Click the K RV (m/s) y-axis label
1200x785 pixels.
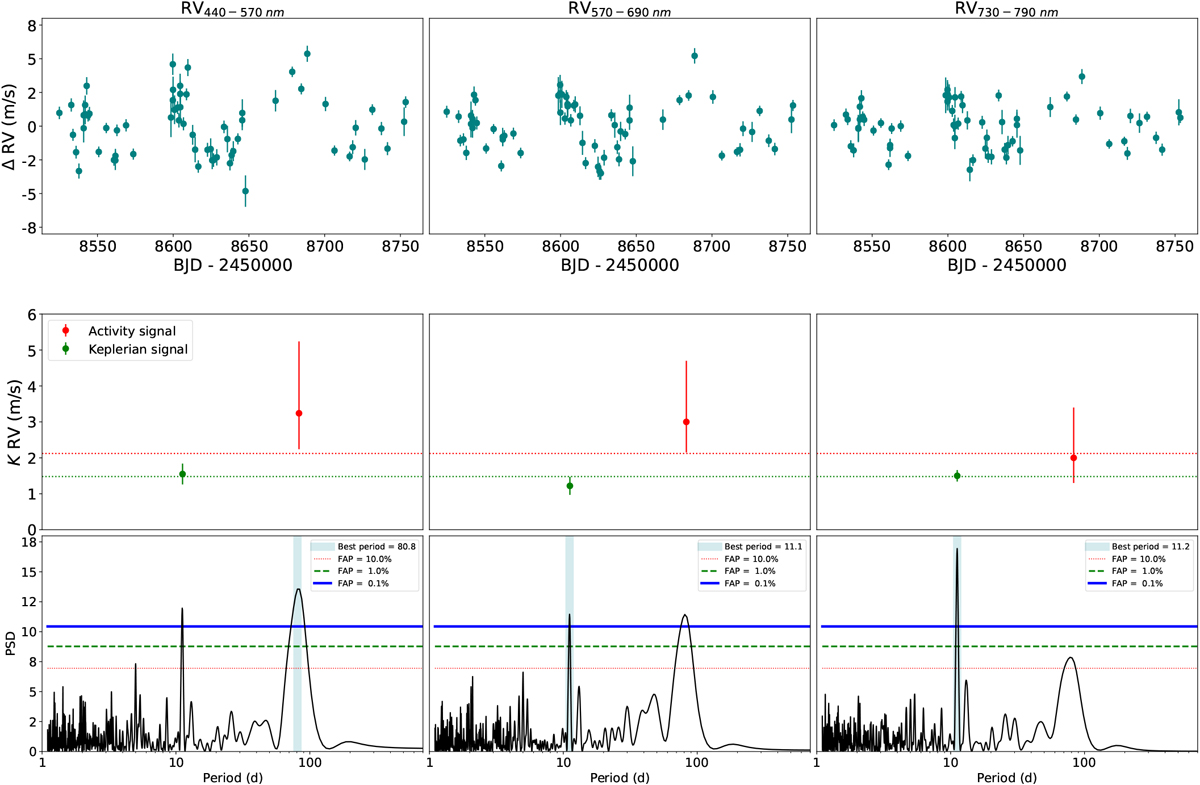(12, 421)
